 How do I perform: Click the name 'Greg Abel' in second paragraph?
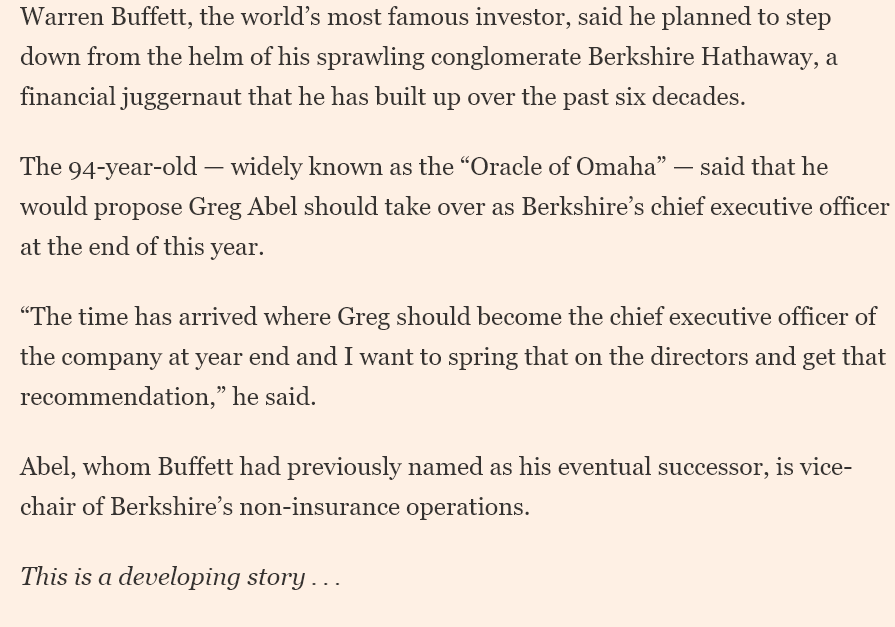pos(243,207)
